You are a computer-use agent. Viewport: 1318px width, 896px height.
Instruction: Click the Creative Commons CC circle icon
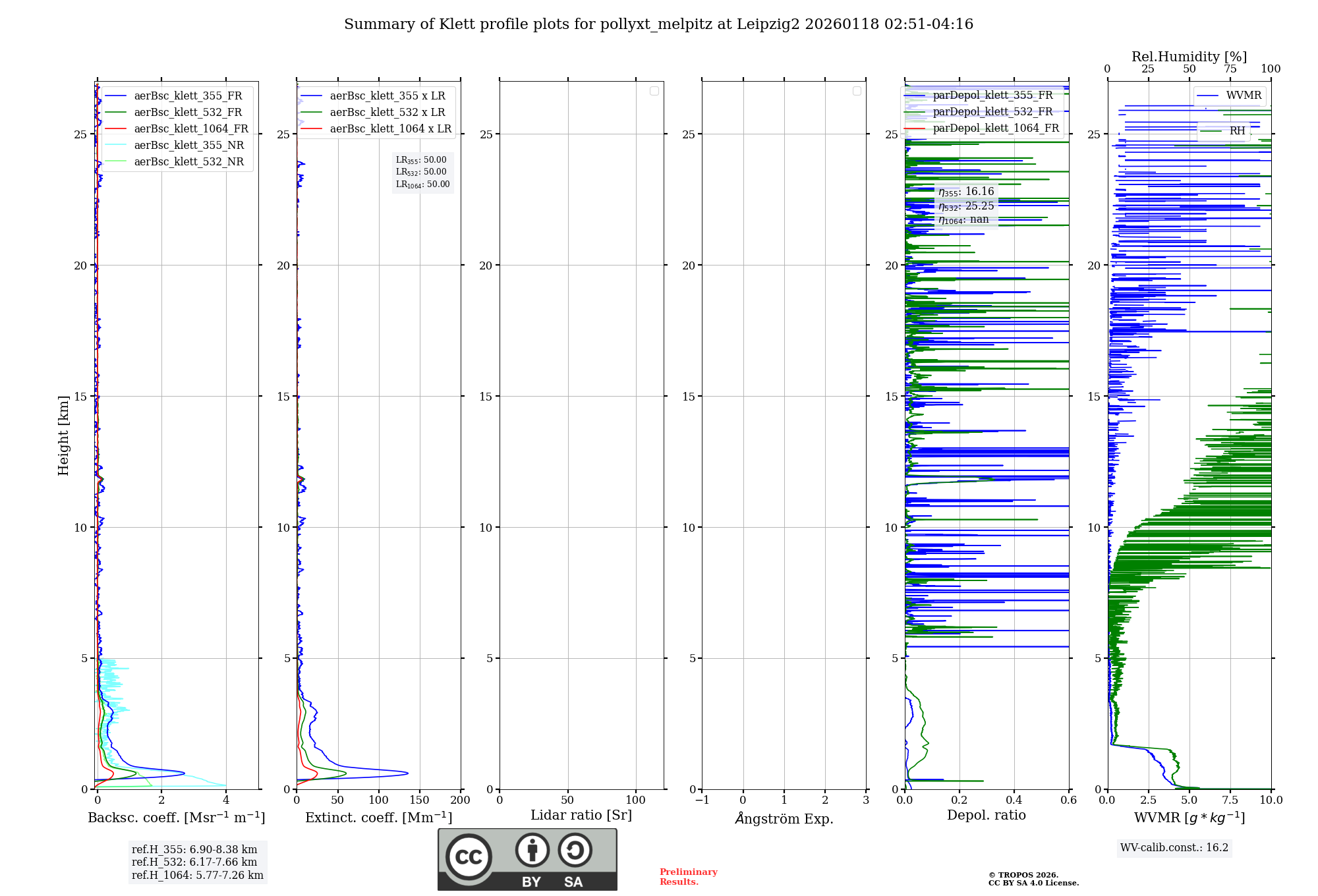click(469, 856)
